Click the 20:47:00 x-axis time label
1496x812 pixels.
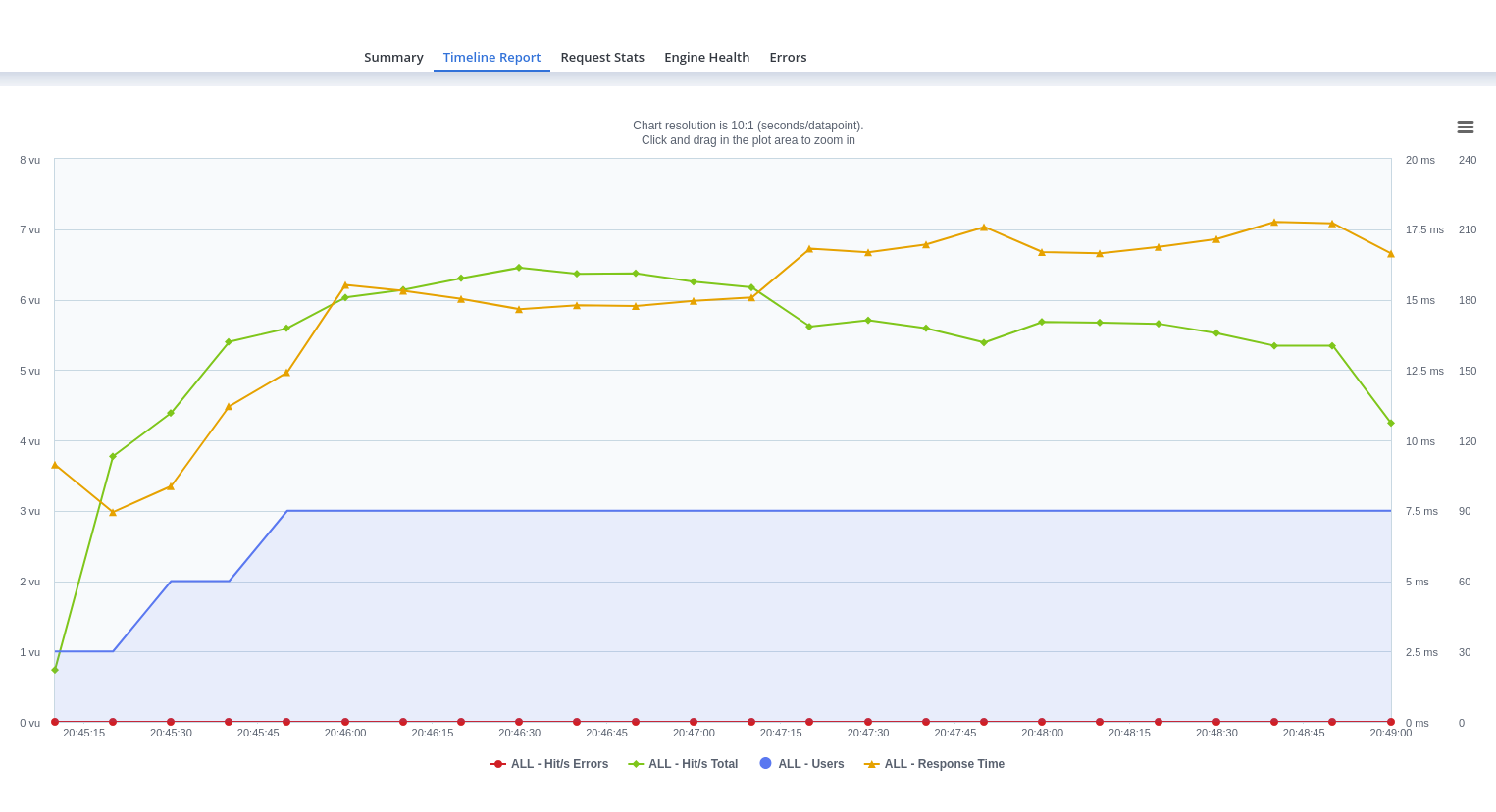[694, 733]
